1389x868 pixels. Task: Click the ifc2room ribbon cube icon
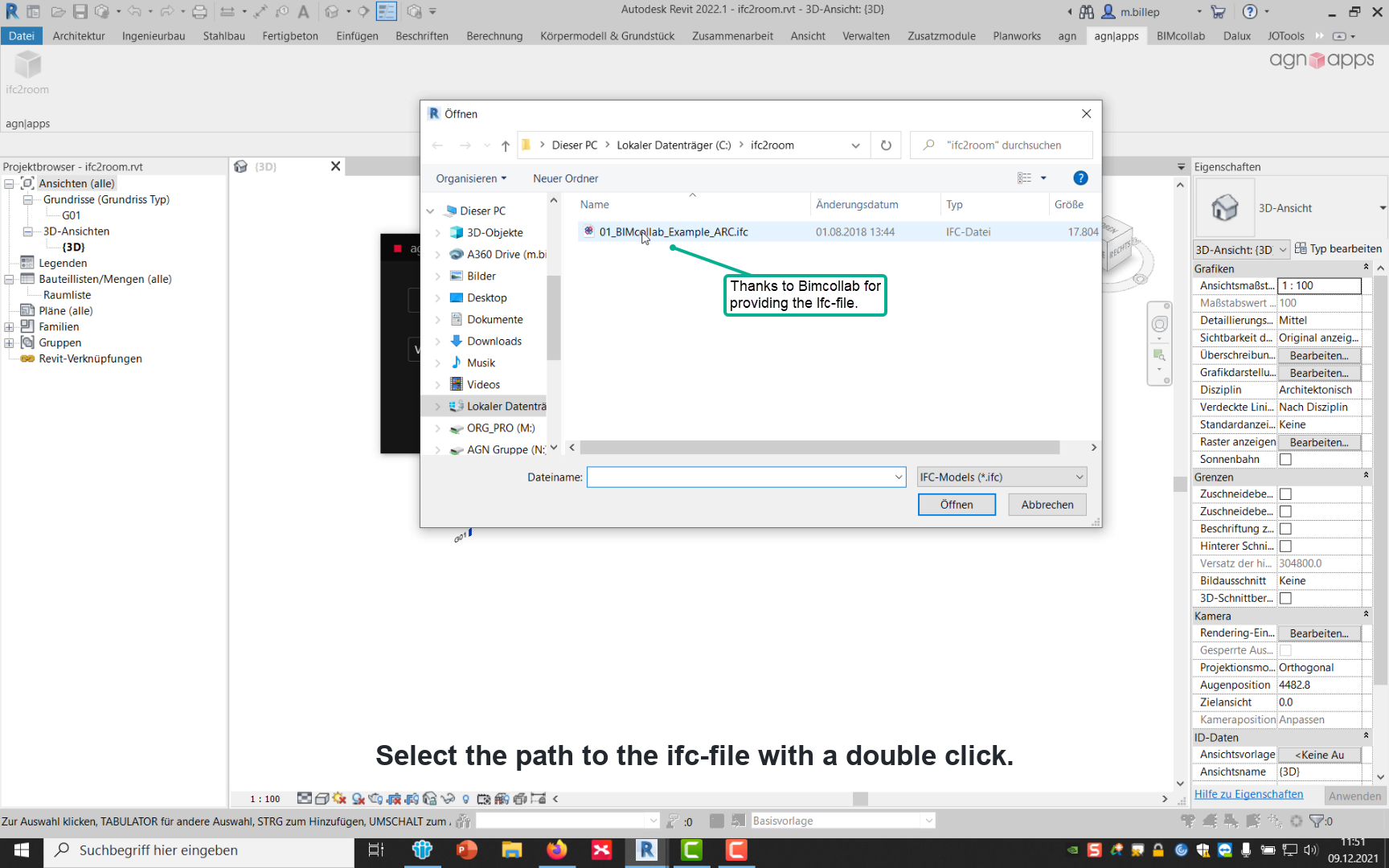[27, 65]
